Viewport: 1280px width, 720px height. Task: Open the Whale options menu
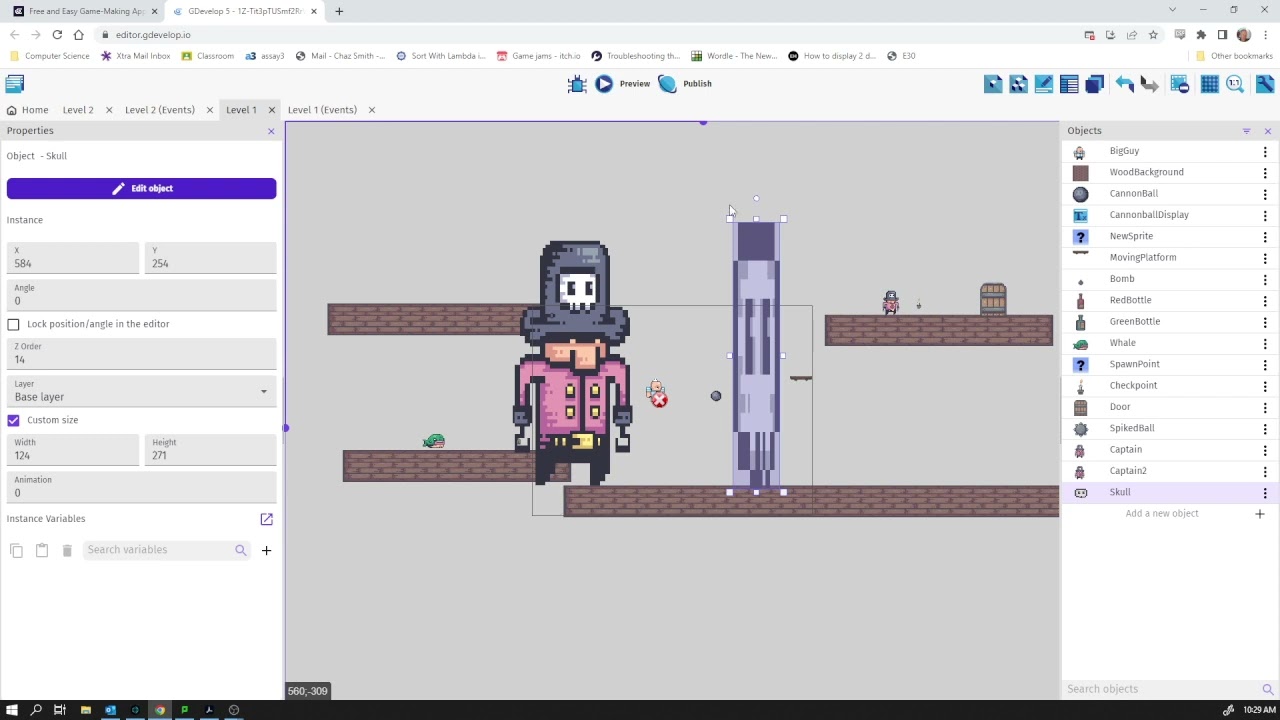pos(1265,343)
